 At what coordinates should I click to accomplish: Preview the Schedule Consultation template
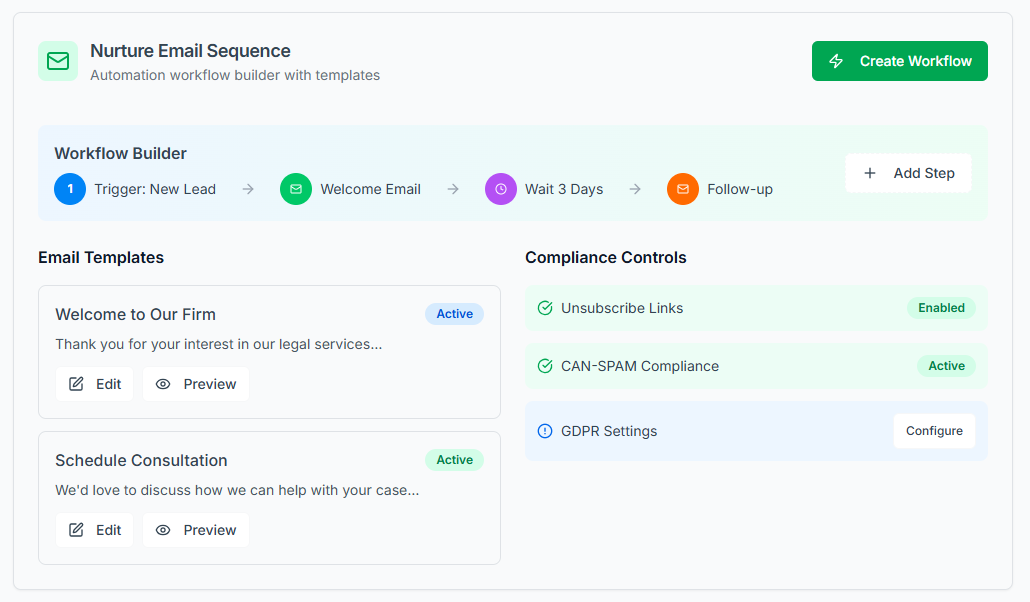coord(196,530)
